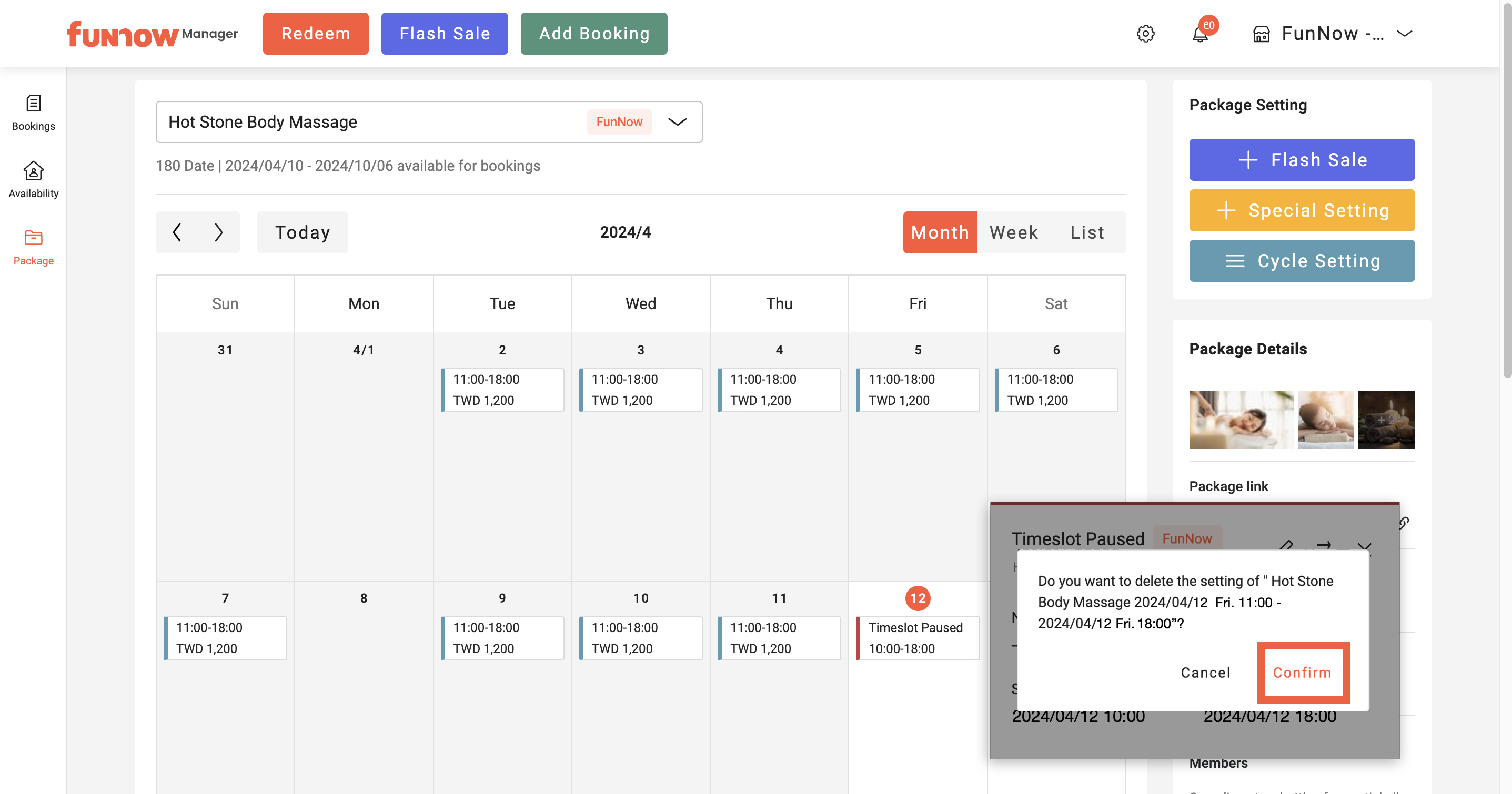Screen dimensions: 1512x794
Task: Open the +2 more photos thumbnail
Action: coord(1386,420)
